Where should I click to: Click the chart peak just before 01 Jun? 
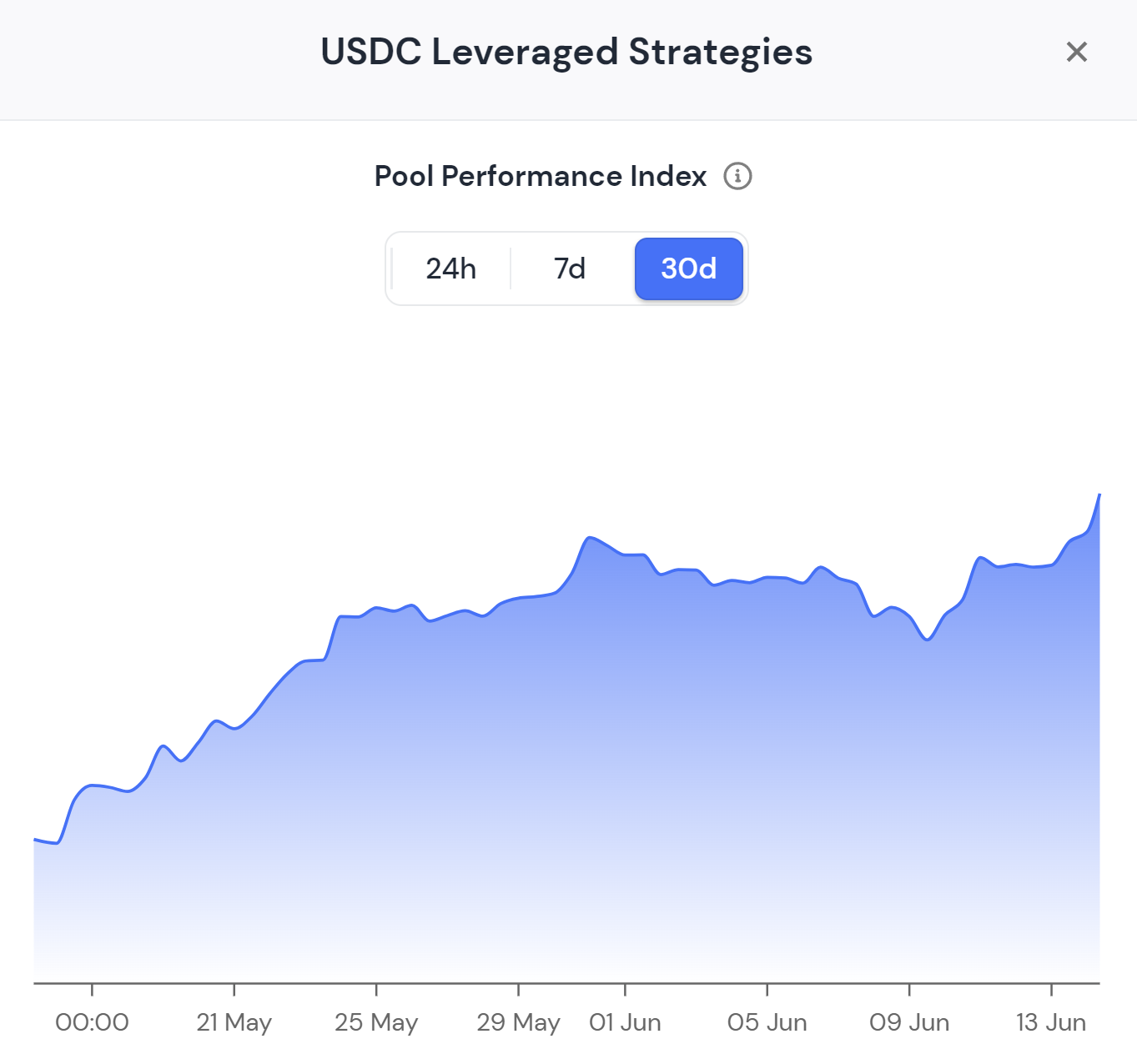coord(590,538)
